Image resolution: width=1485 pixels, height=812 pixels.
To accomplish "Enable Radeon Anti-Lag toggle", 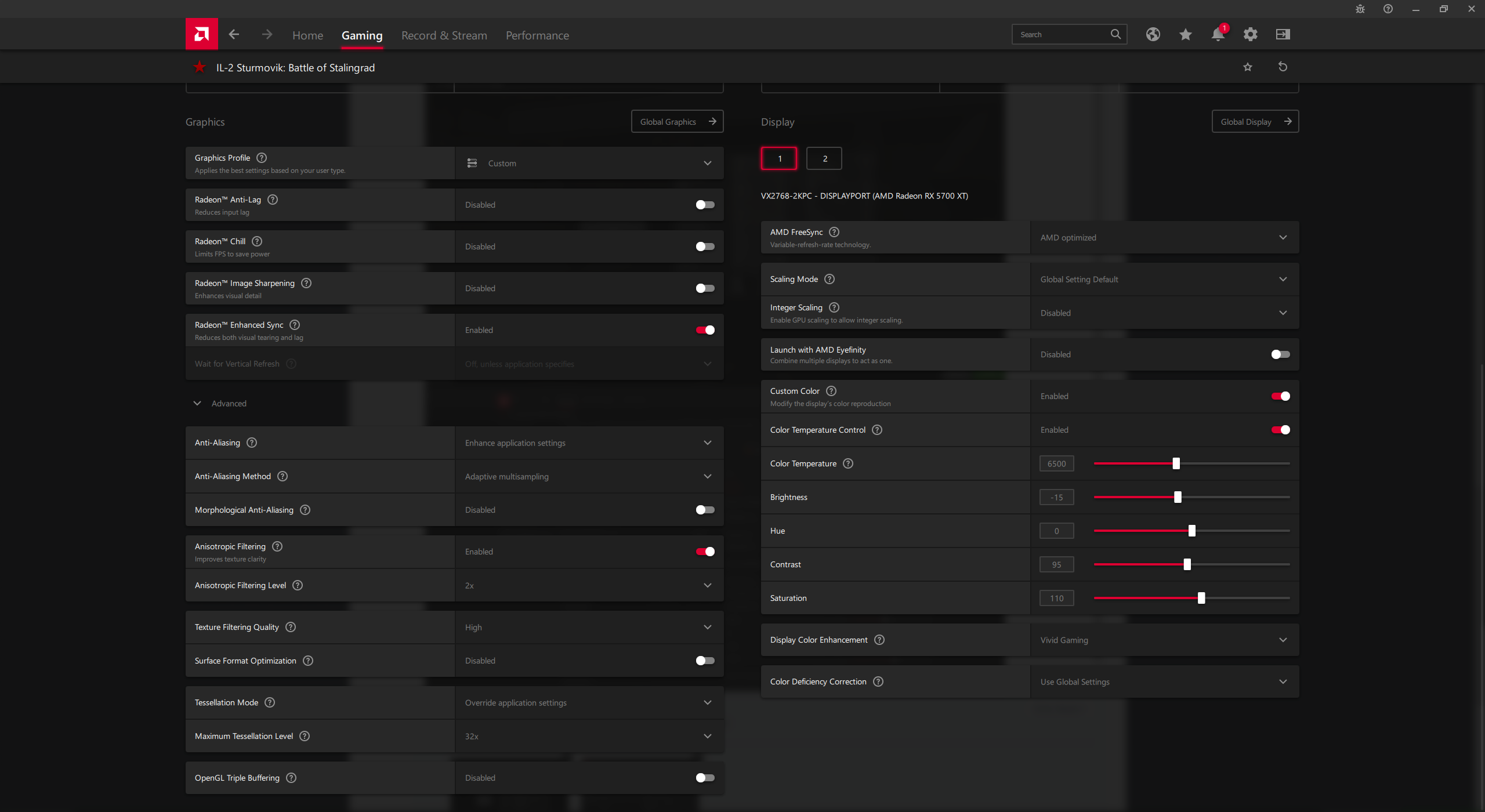I will coord(705,205).
